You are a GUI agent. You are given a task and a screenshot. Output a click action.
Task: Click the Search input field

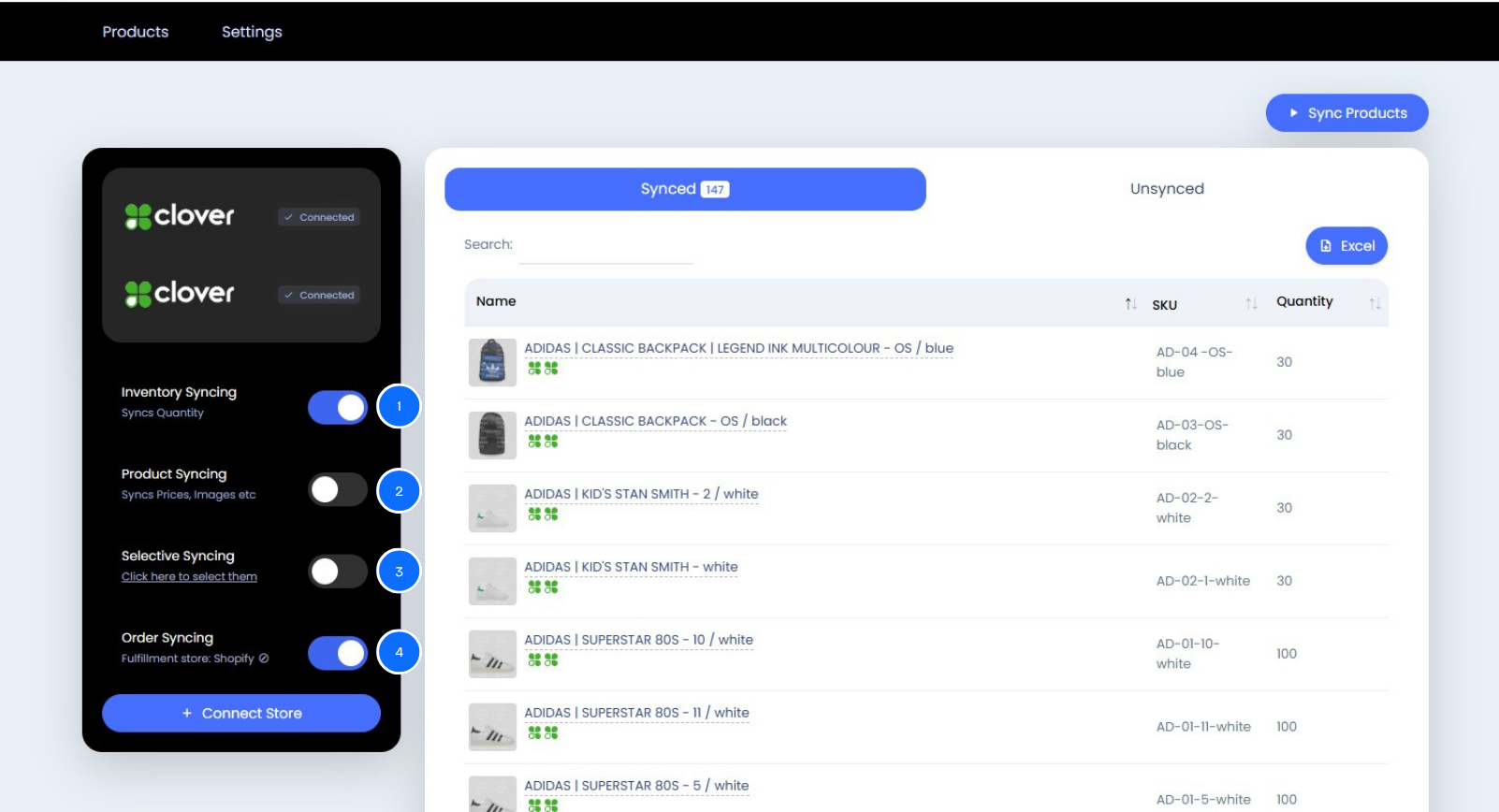point(605,248)
